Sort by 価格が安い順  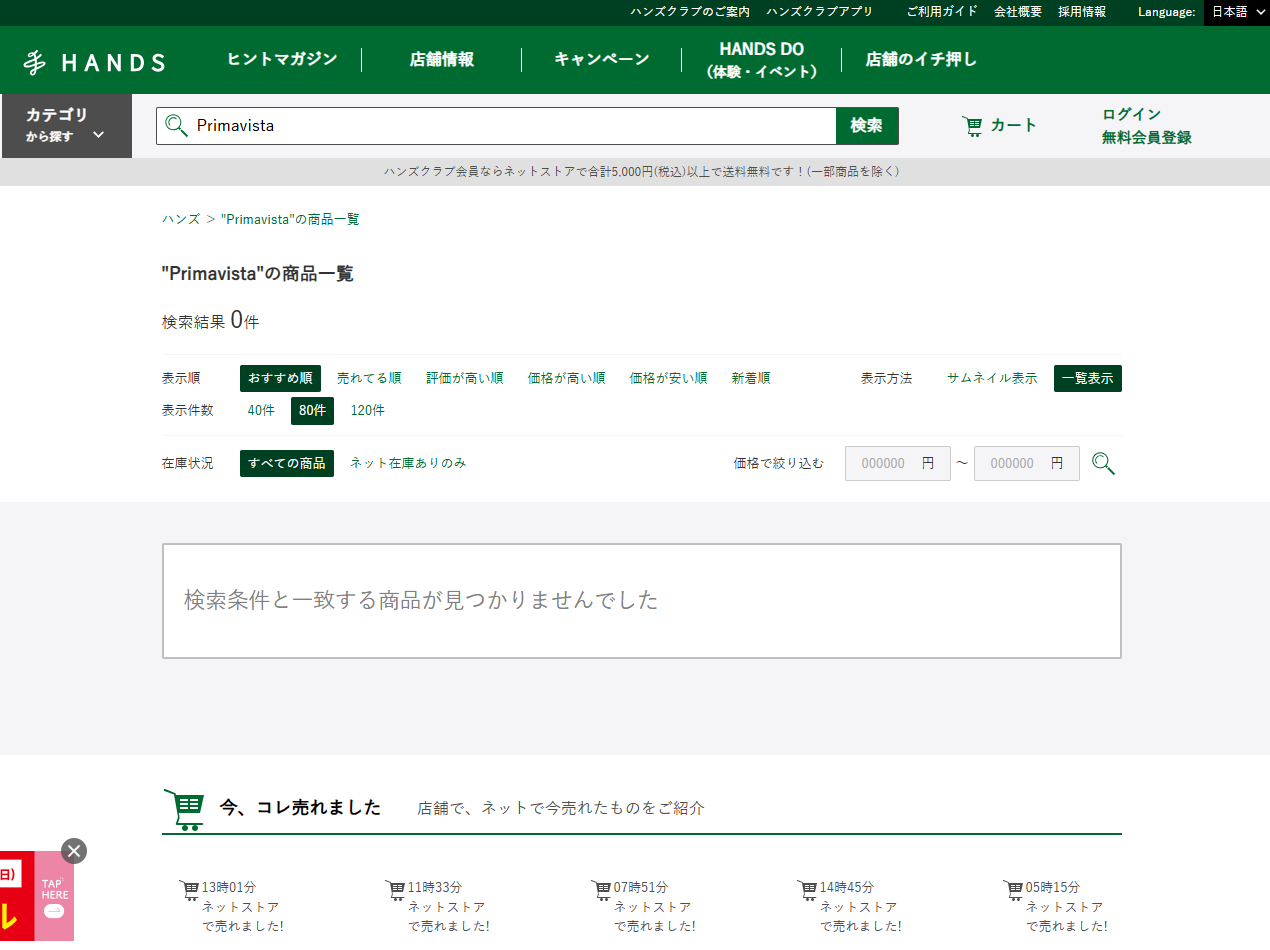pos(669,378)
